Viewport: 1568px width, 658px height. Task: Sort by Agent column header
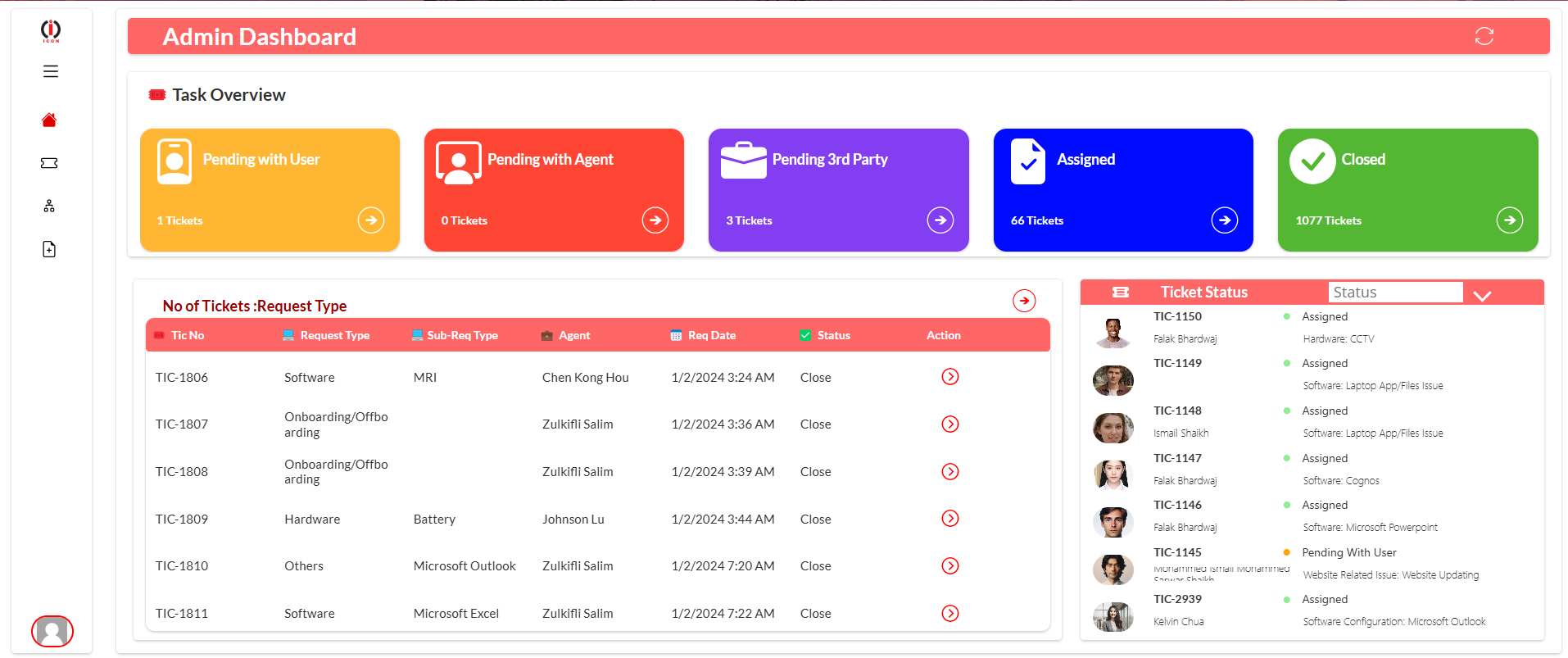click(x=574, y=335)
